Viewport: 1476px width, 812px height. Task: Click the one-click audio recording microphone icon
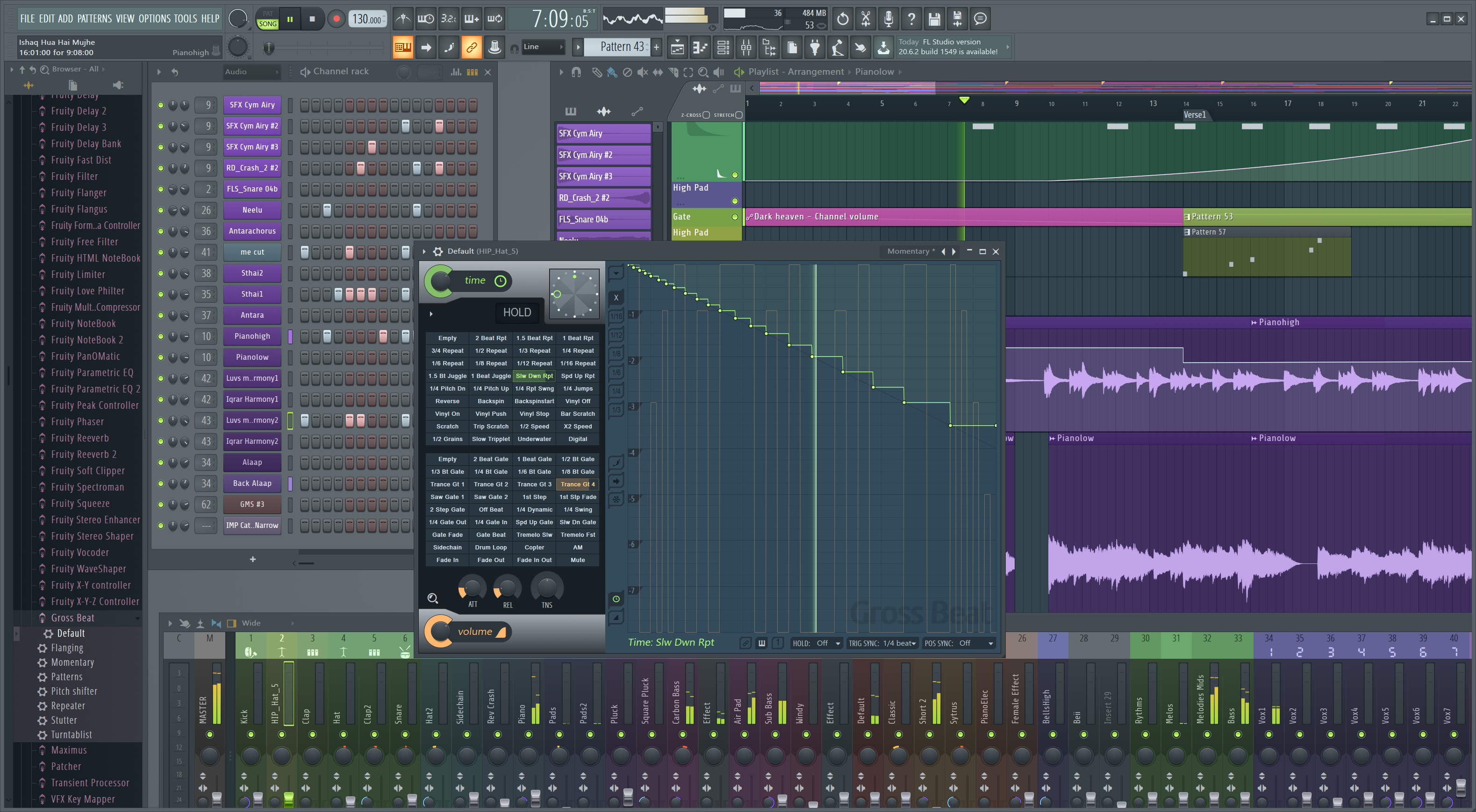(x=888, y=19)
